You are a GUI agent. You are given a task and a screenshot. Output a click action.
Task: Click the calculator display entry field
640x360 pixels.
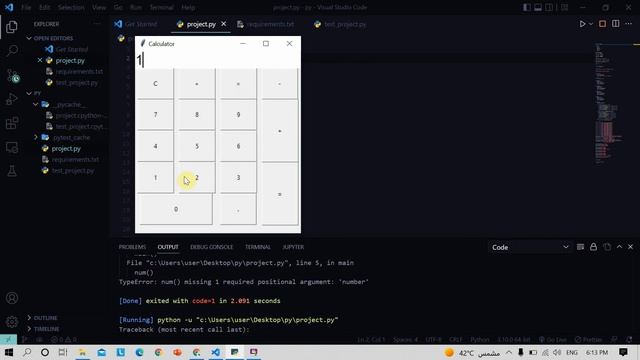click(x=218, y=60)
